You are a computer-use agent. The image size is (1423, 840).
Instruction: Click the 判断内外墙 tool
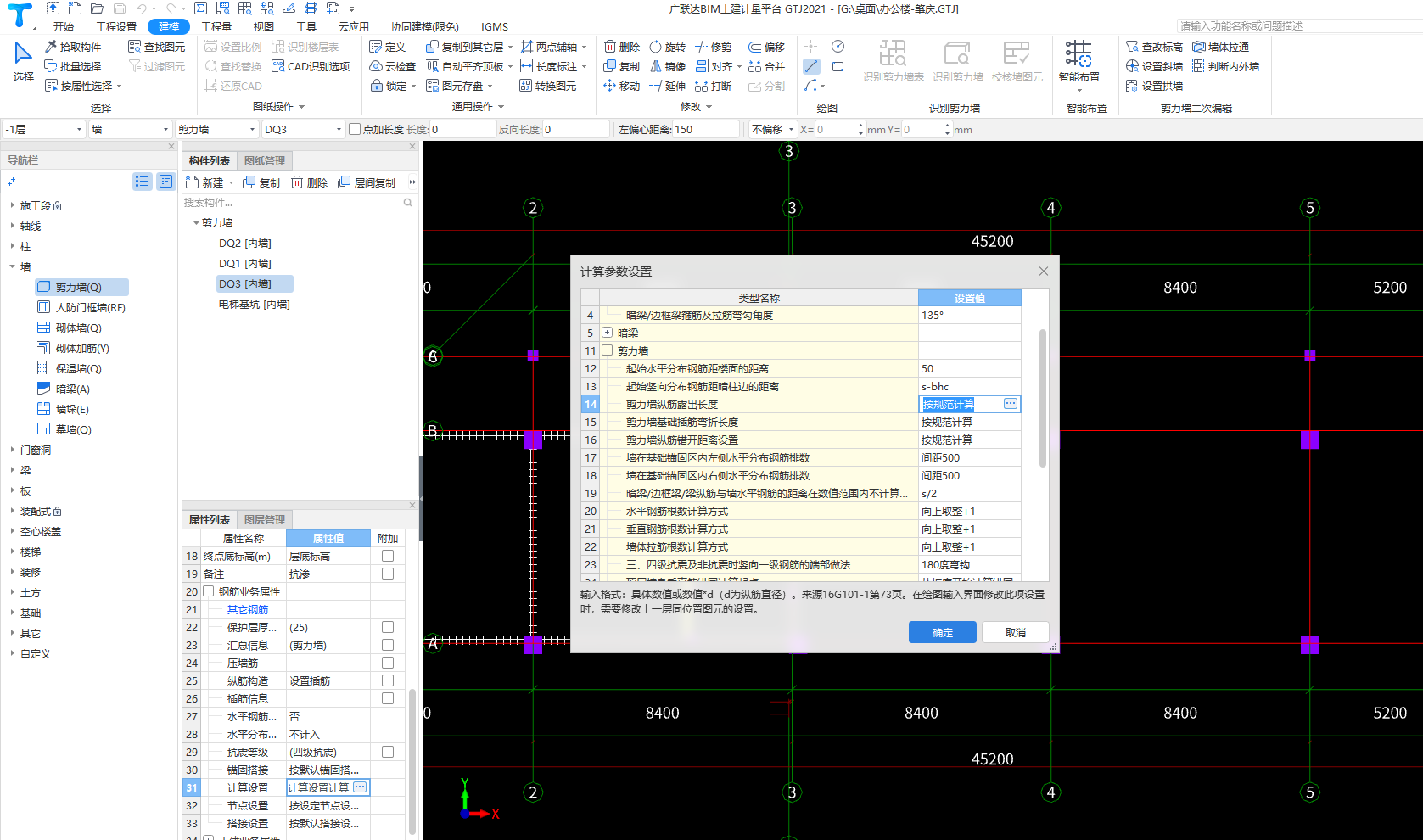(1225, 66)
